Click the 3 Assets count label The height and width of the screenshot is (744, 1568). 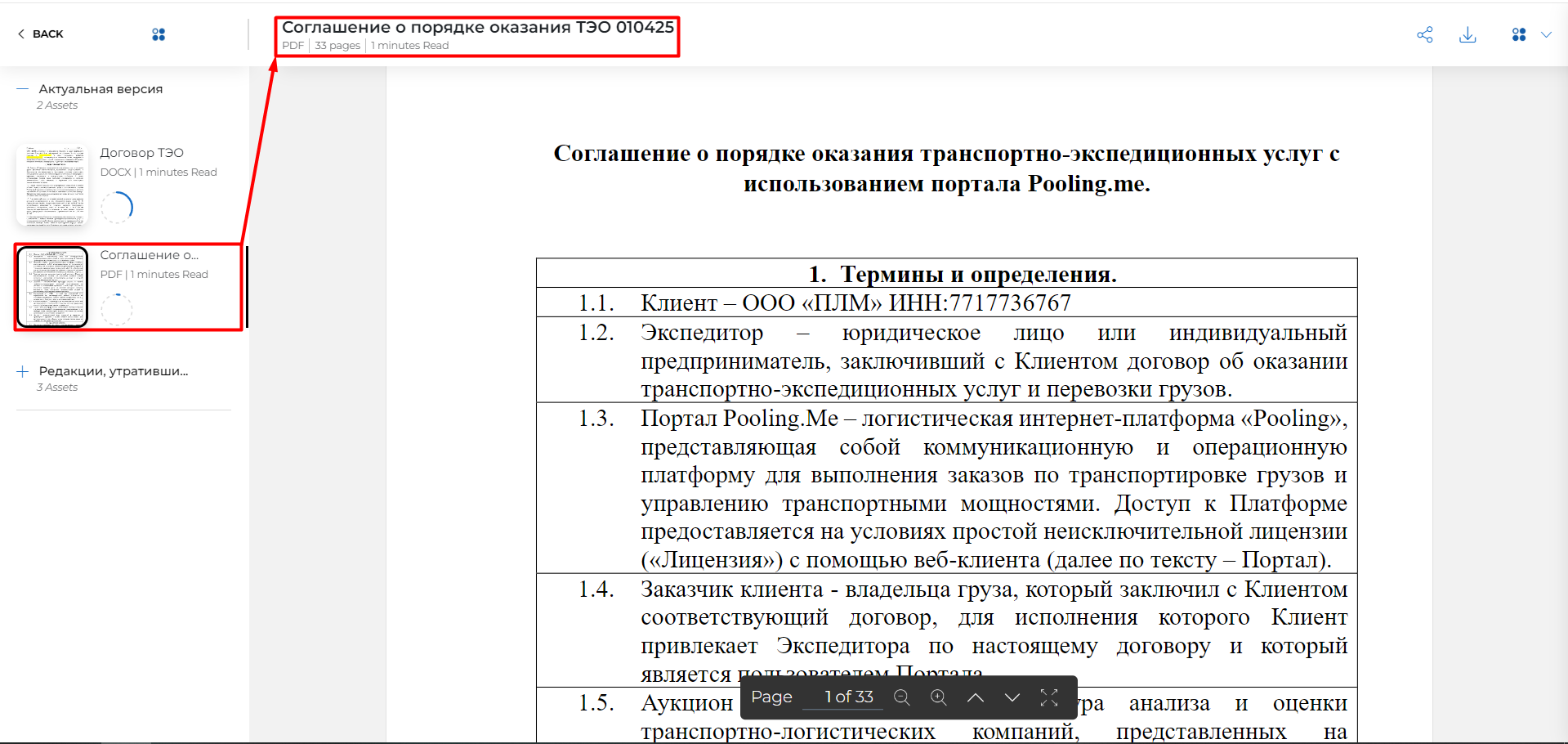[x=57, y=388]
